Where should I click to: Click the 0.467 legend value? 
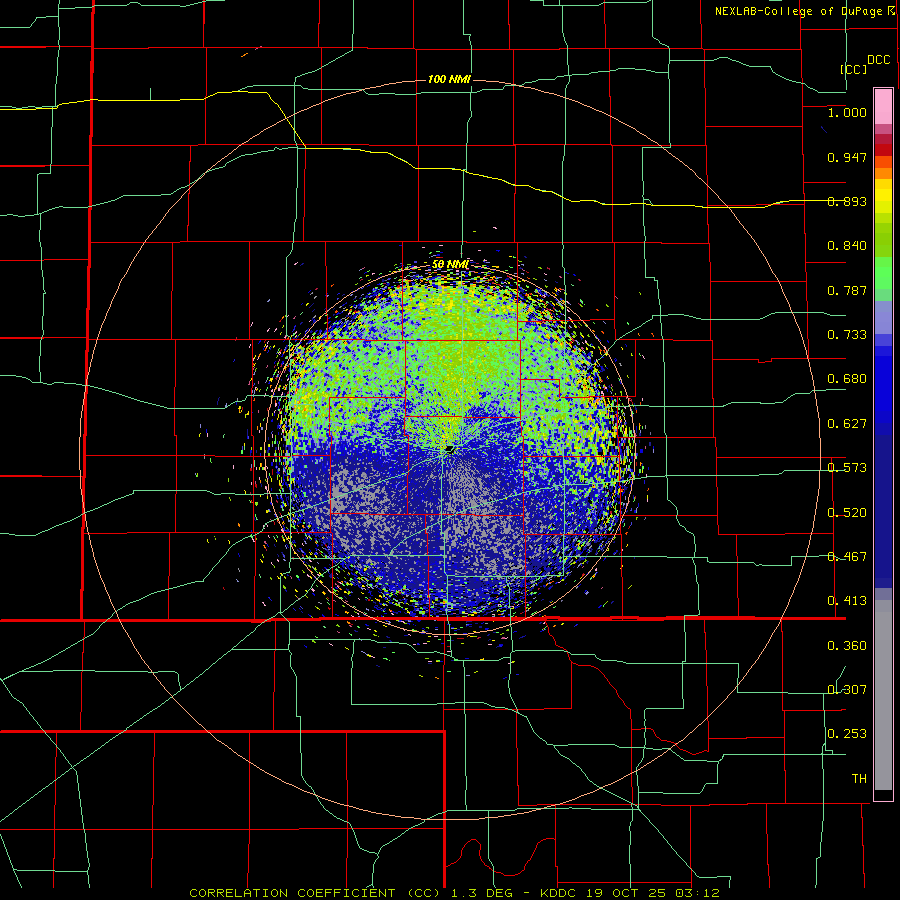point(847,557)
